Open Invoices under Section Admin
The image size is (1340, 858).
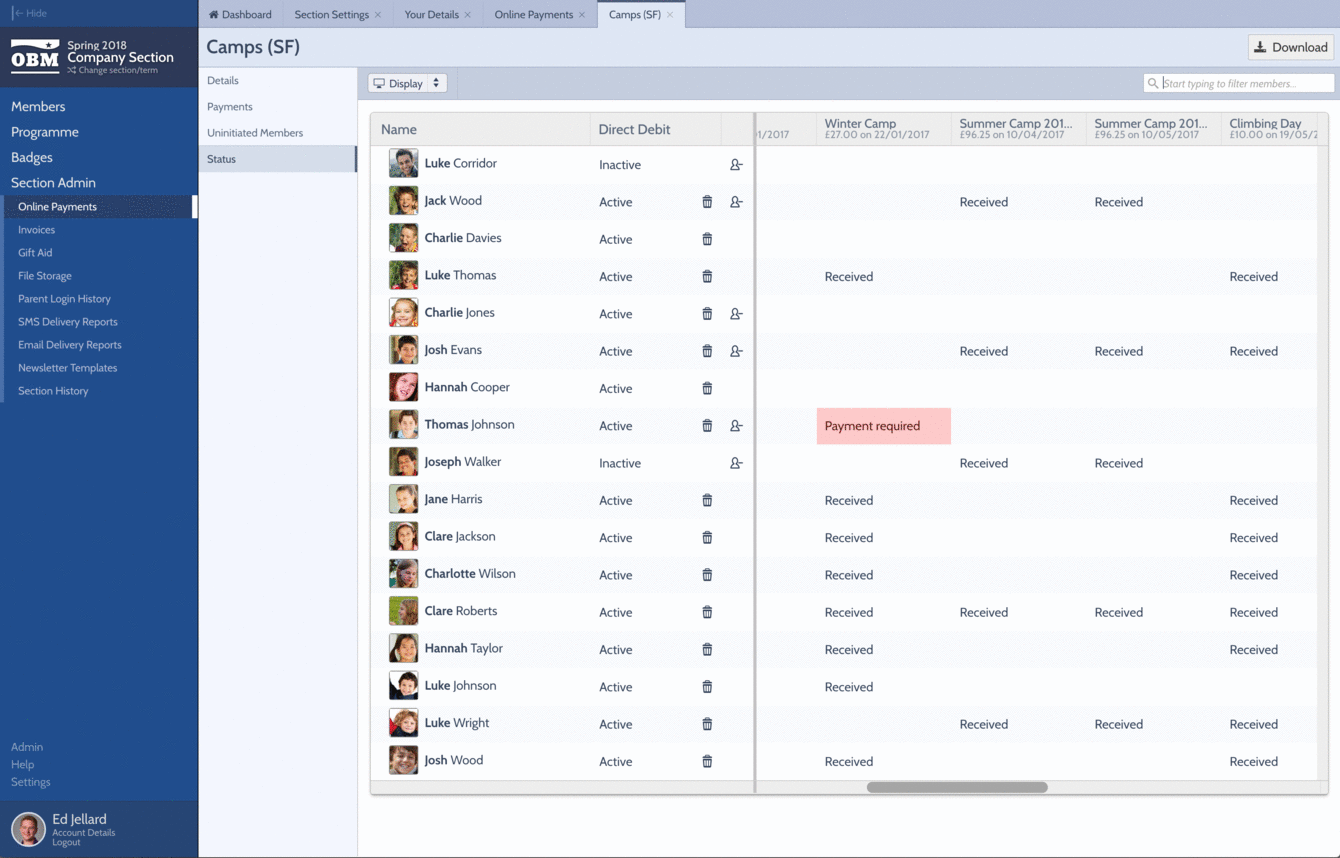click(37, 230)
